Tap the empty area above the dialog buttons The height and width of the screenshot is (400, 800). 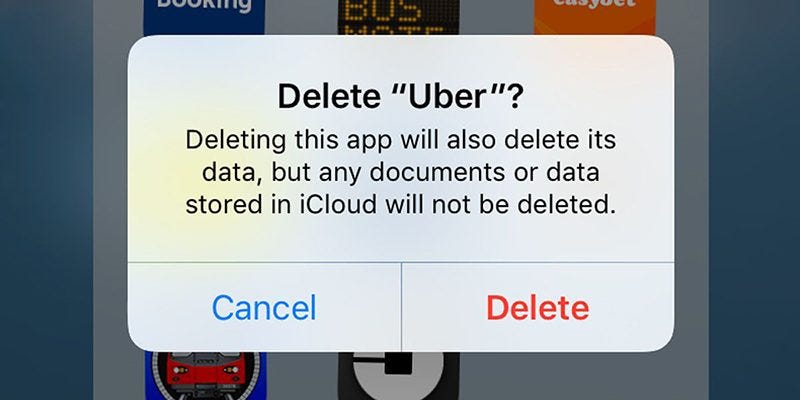click(401, 240)
